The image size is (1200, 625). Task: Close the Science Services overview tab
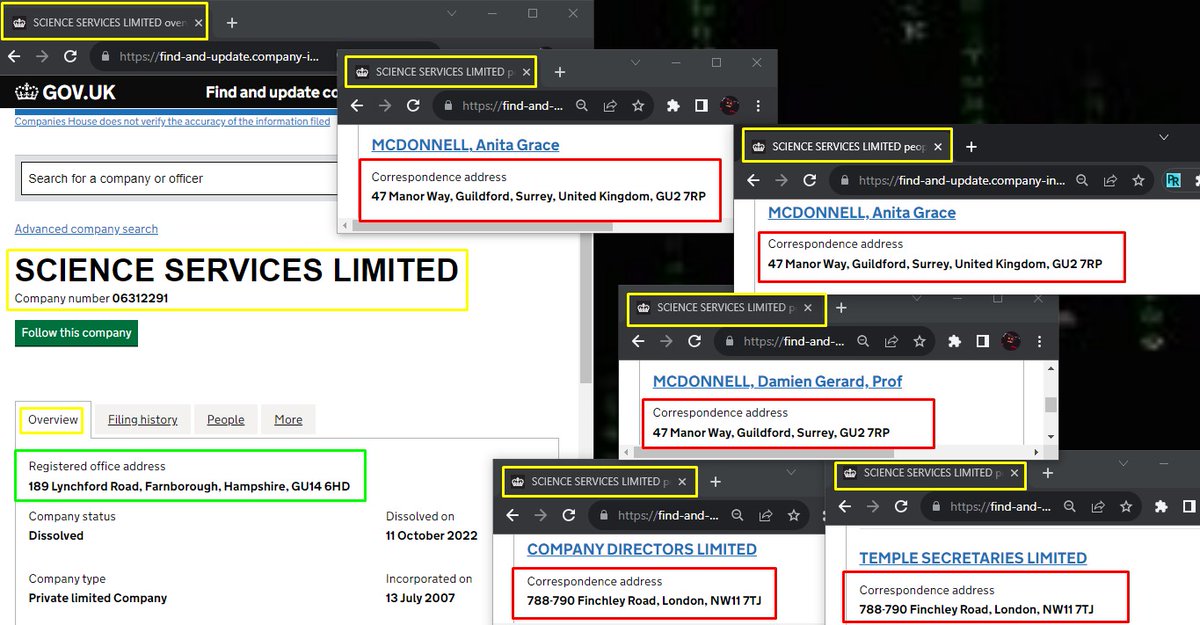click(197, 22)
